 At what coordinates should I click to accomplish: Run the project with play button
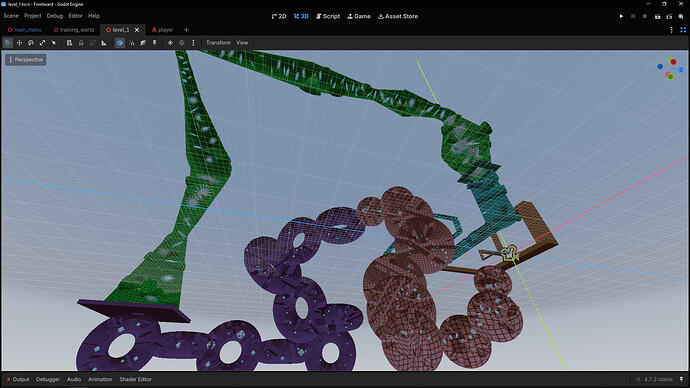coord(621,16)
